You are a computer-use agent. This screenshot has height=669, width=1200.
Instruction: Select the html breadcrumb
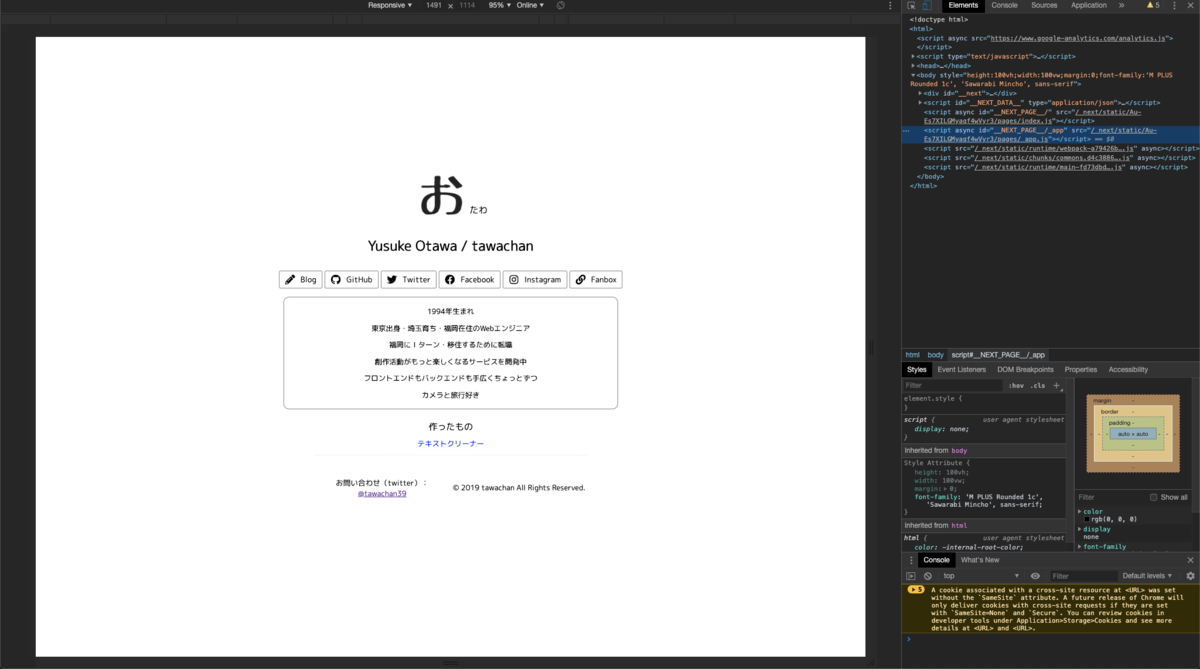coord(912,355)
